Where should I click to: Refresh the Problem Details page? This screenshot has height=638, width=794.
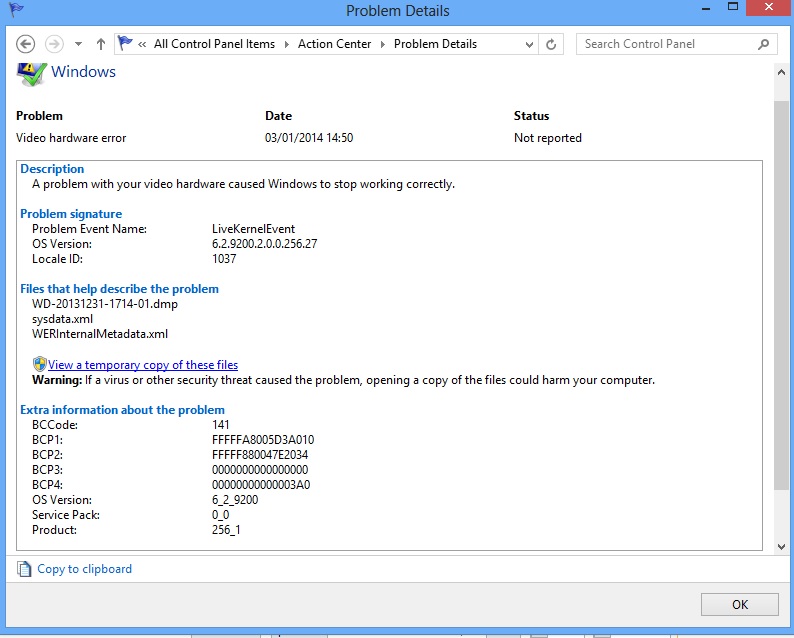click(x=551, y=44)
